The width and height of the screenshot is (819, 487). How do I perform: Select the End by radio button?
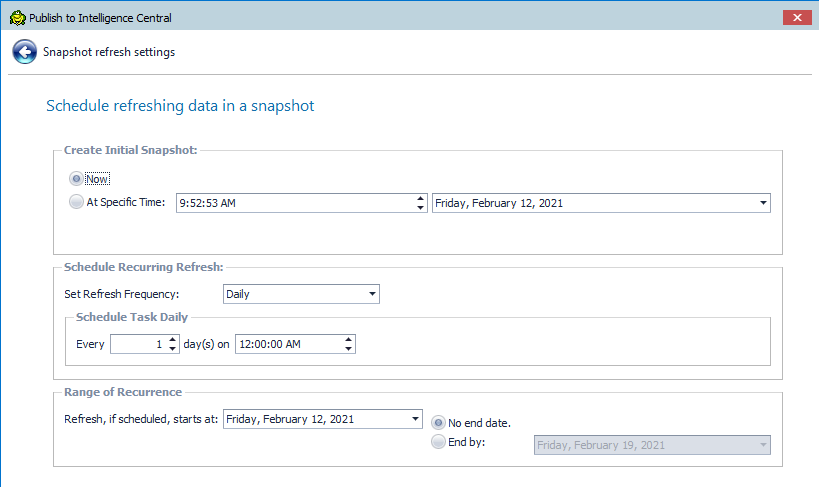click(x=438, y=442)
